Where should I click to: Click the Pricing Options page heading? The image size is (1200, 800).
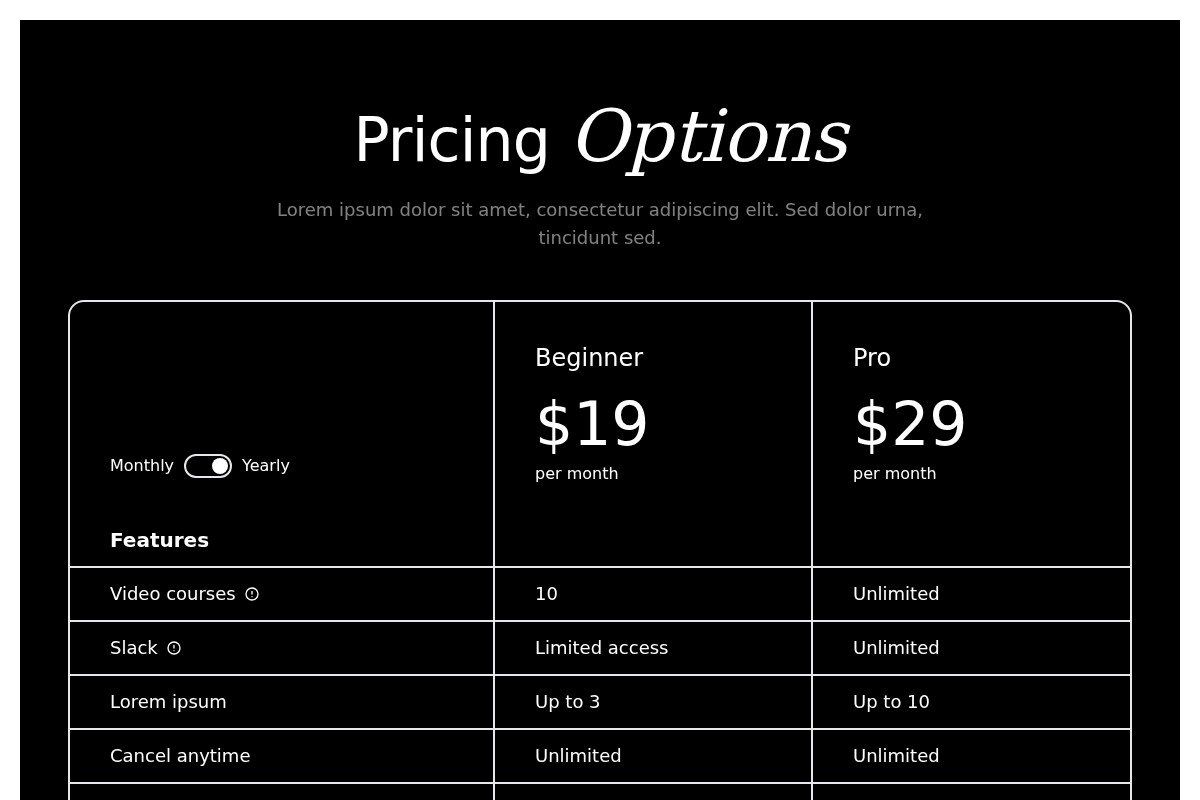[x=601, y=139]
